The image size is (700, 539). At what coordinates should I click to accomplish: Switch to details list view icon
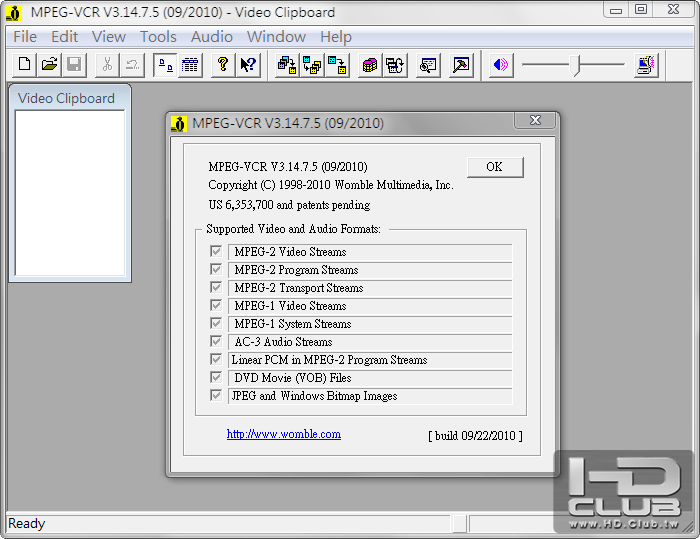pos(190,65)
